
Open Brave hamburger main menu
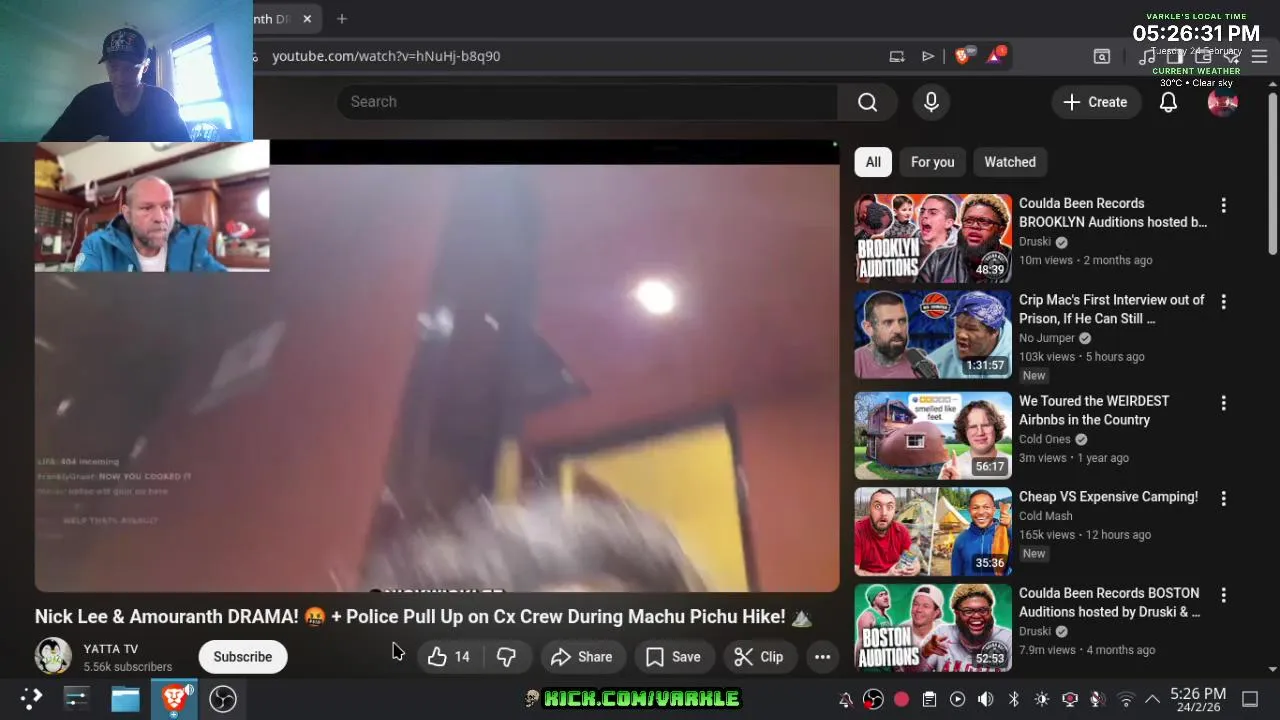click(x=1260, y=56)
